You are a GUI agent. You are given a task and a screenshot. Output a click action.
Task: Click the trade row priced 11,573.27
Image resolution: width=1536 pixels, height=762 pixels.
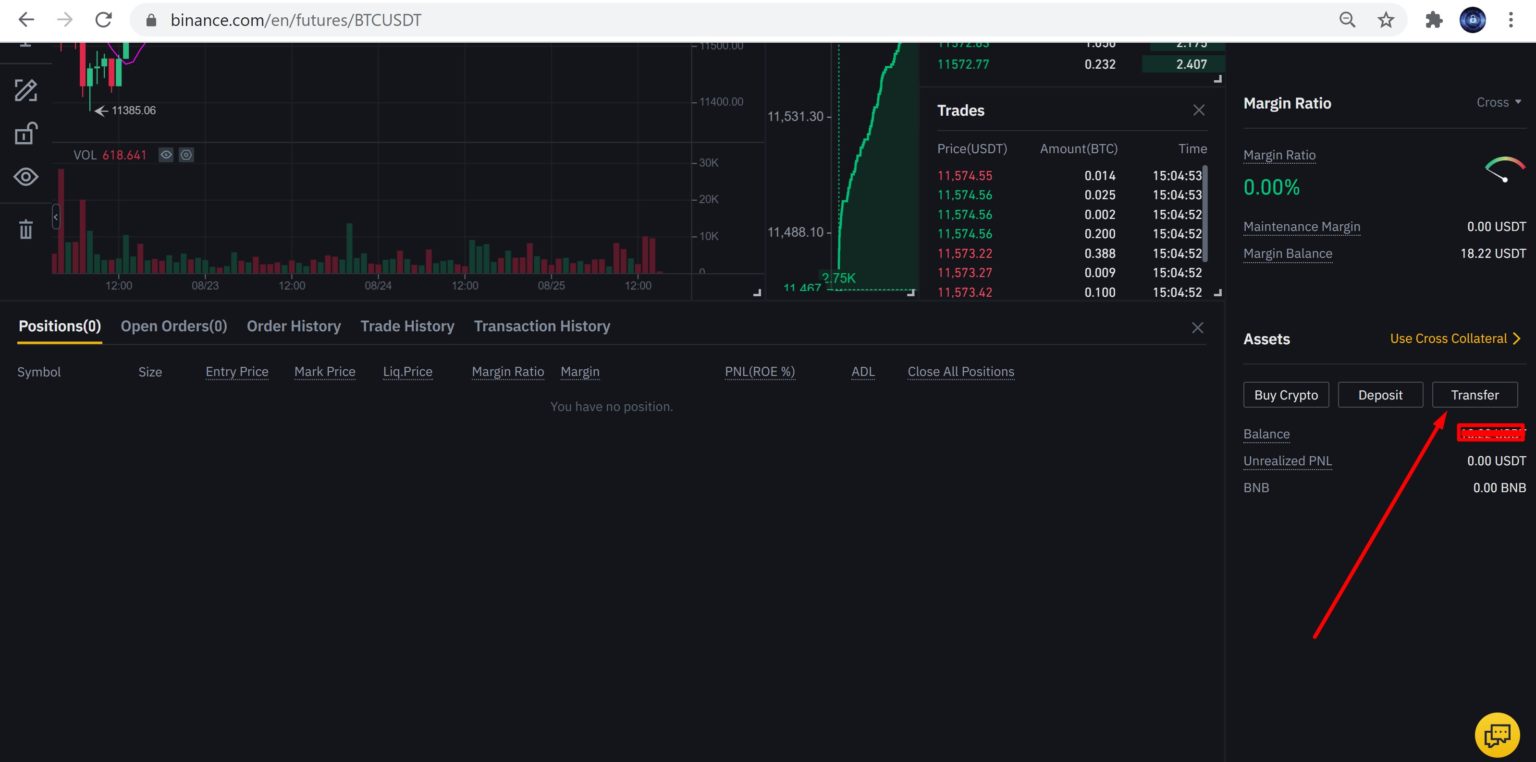coord(1071,272)
